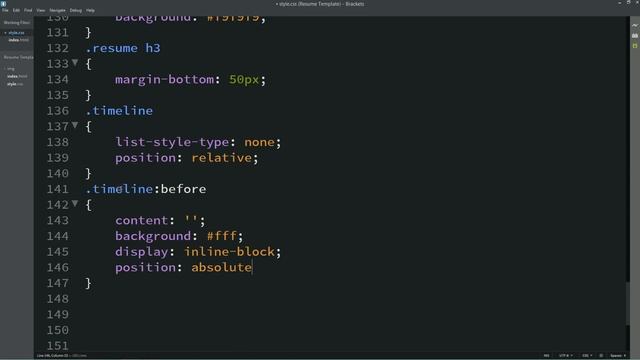Open the Edit menu
Screen dimensions: 640x360
coord(16,10)
